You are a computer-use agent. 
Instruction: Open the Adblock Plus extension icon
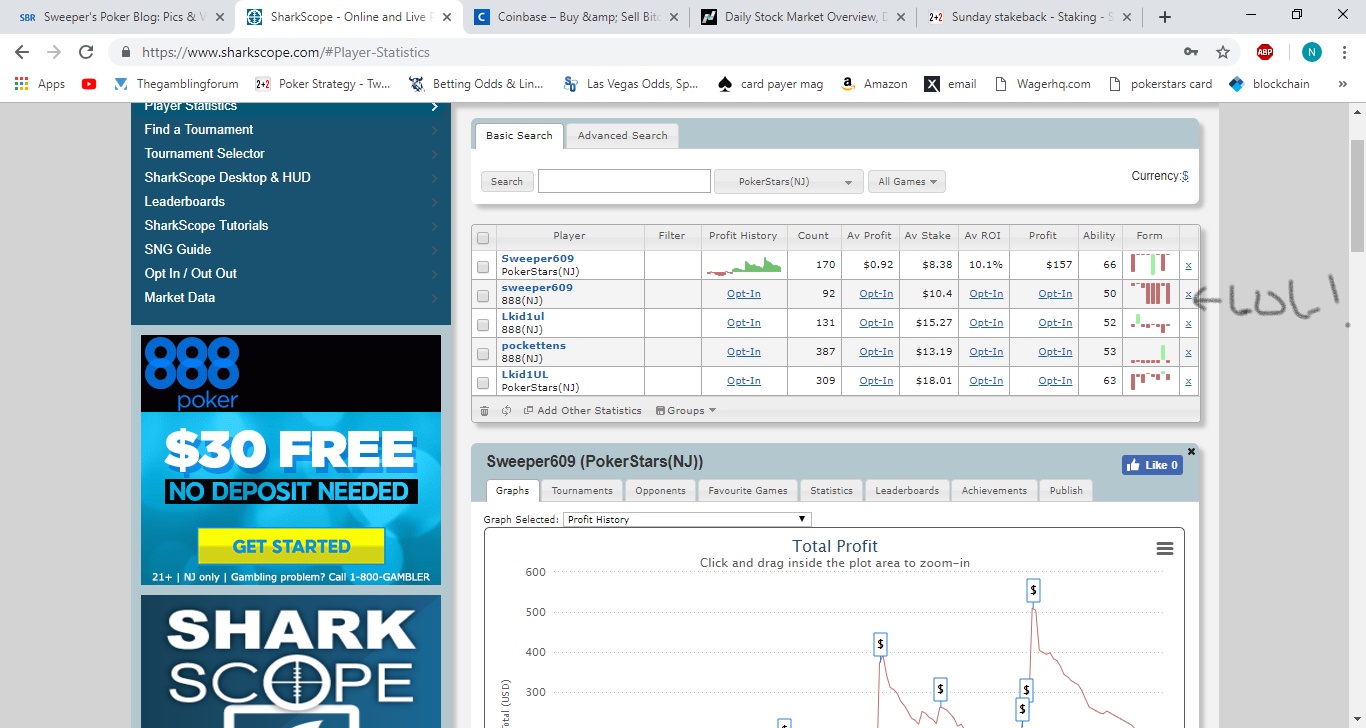coord(1265,52)
